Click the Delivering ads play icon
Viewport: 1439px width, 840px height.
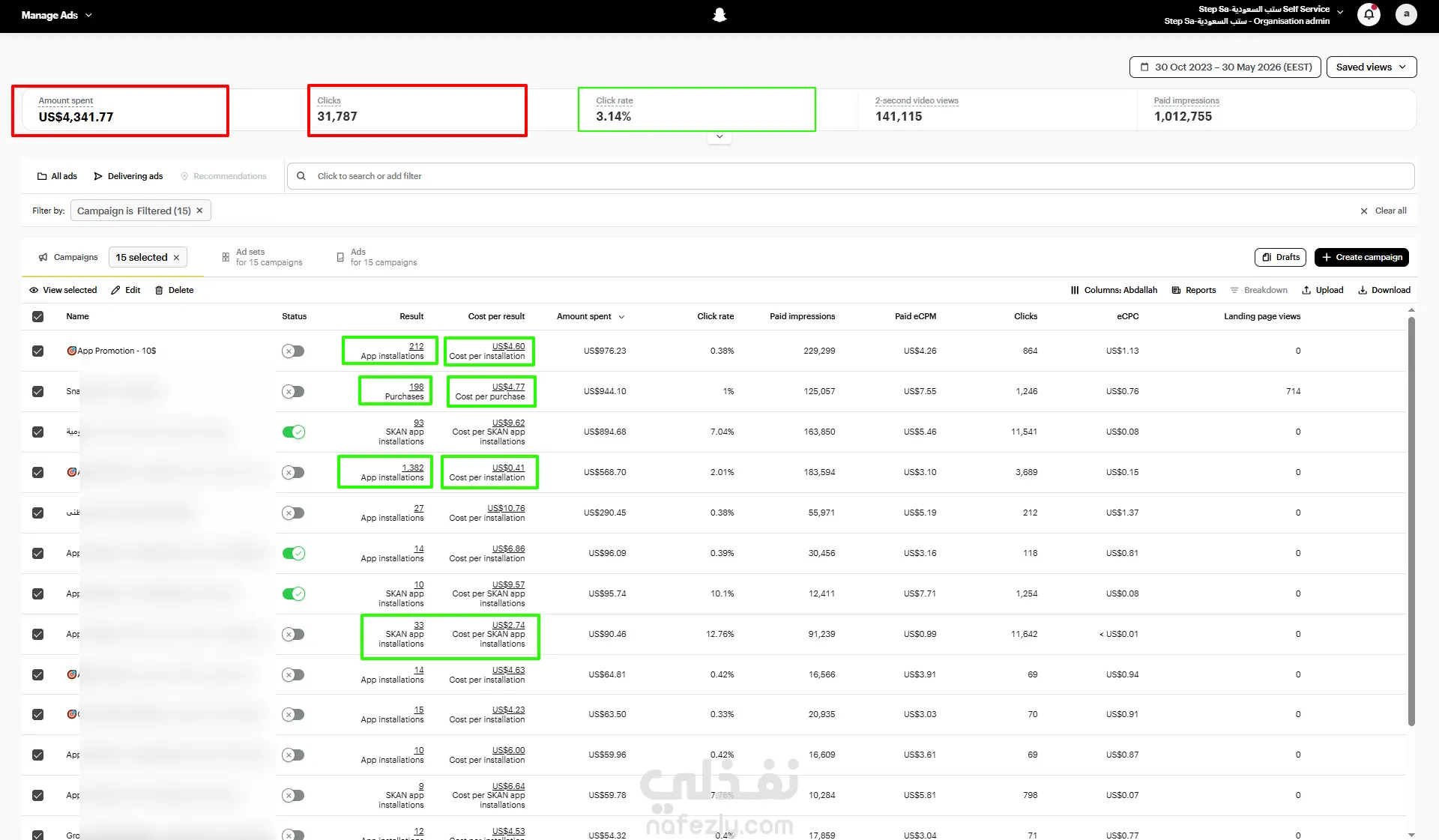[98, 176]
